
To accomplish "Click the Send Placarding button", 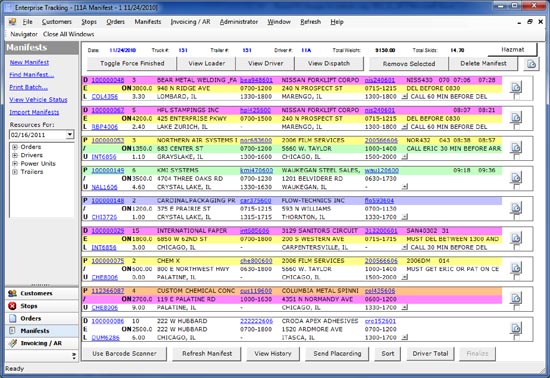I will (x=337, y=354).
